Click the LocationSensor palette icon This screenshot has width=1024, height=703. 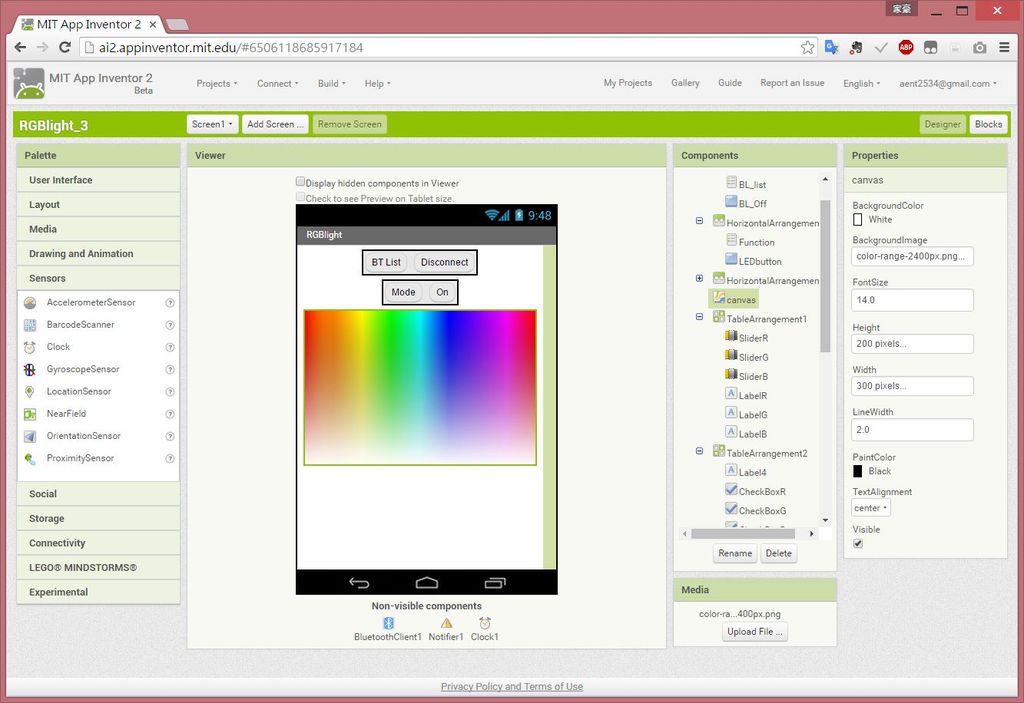[x=30, y=391]
